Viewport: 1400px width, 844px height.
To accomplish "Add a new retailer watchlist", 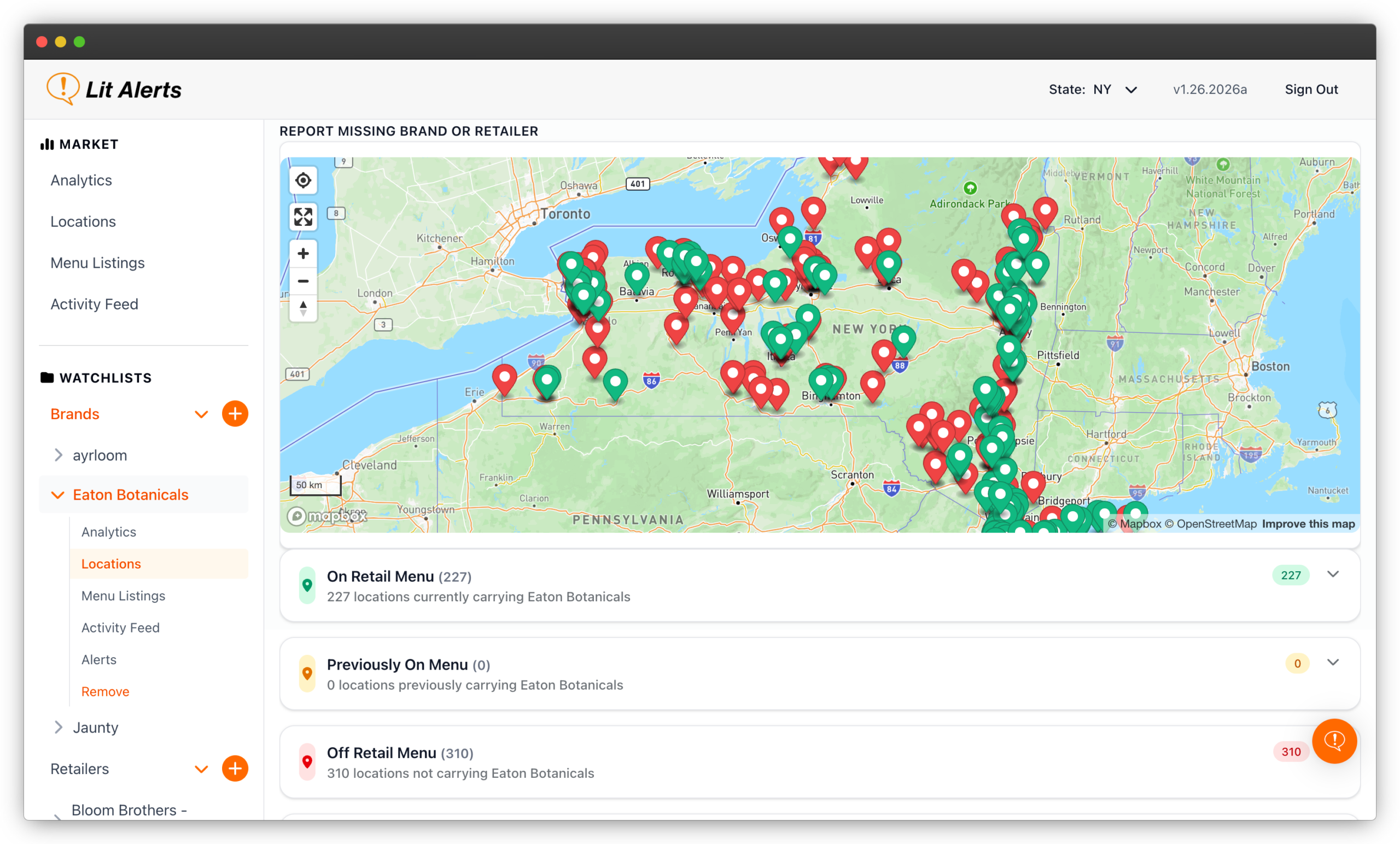I will (235, 769).
